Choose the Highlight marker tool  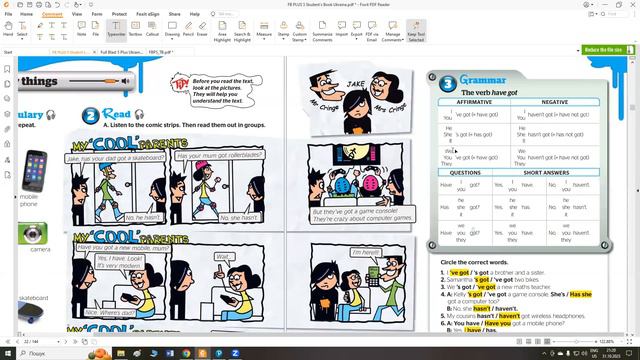[40, 26]
